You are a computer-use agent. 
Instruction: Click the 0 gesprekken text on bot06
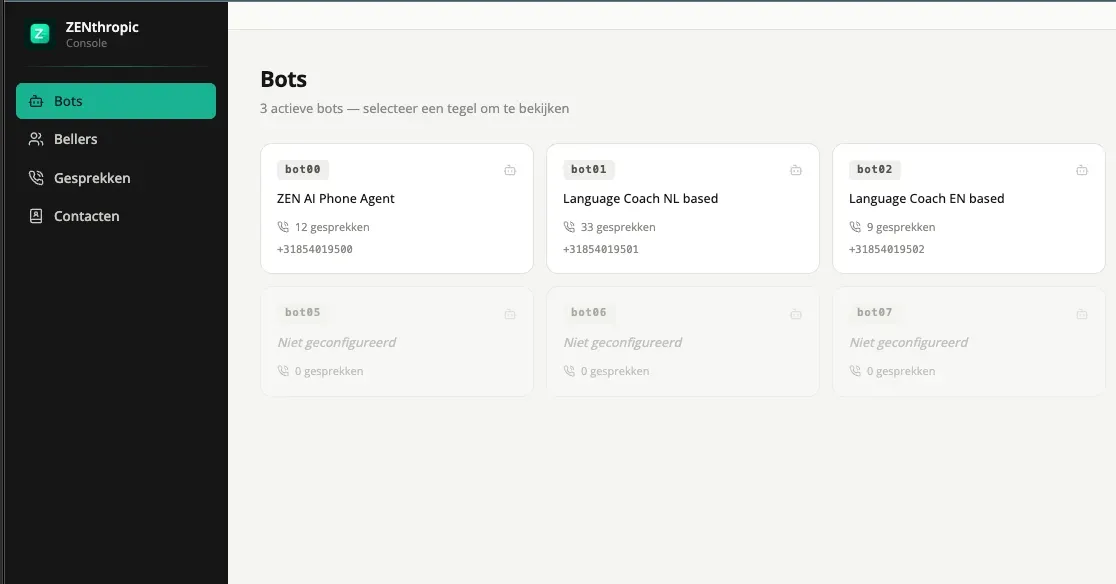click(x=615, y=371)
